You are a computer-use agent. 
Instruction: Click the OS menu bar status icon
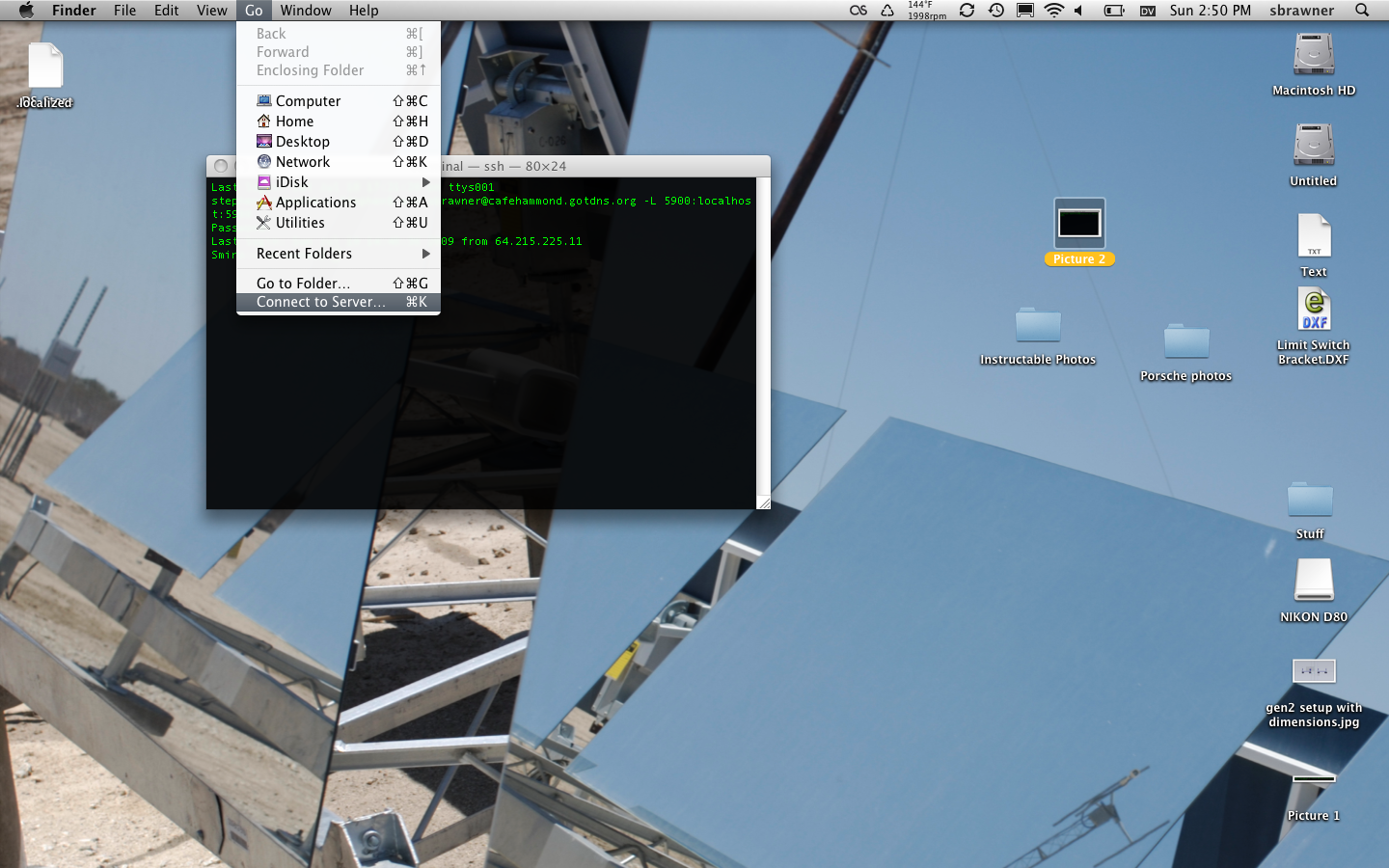pos(858,11)
